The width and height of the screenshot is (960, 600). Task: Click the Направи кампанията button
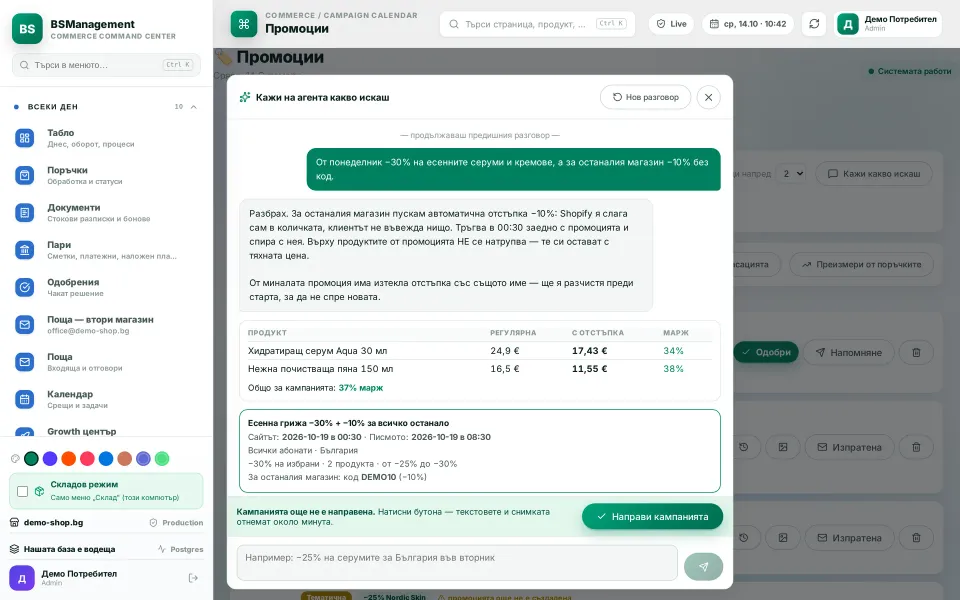(652, 517)
